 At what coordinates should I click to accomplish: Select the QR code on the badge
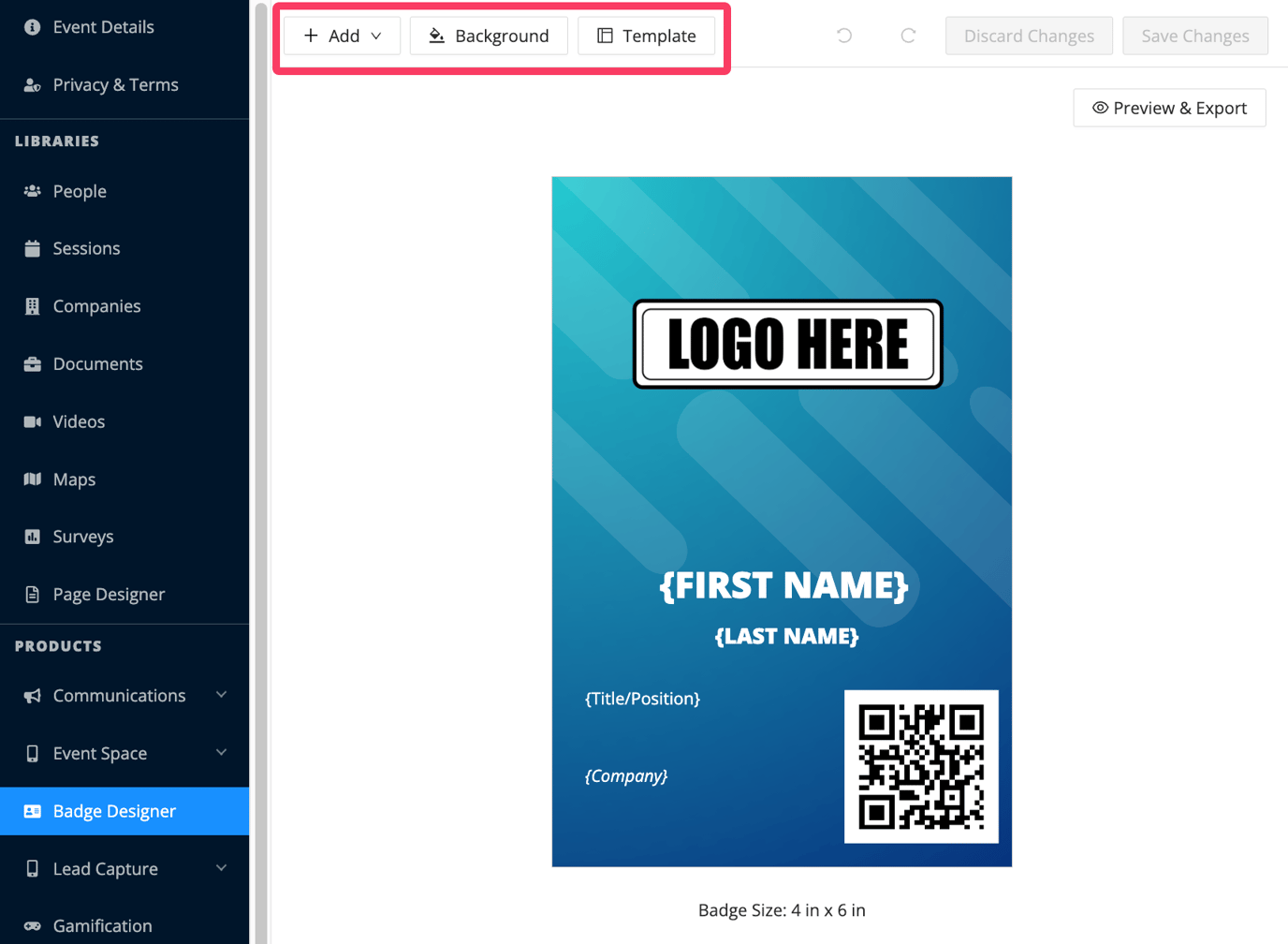[x=920, y=768]
